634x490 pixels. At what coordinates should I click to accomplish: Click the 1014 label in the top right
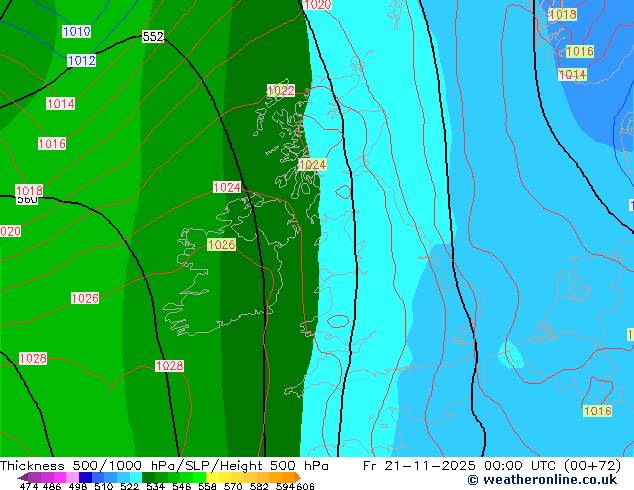[572, 74]
